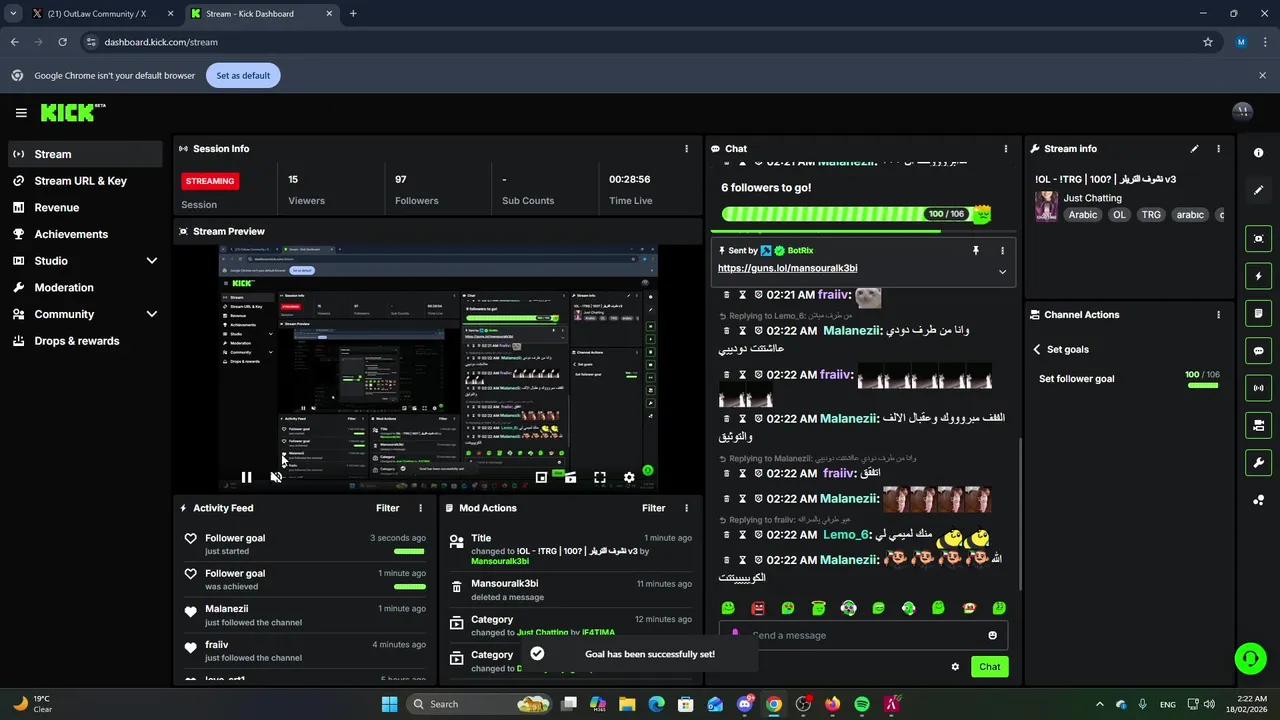
Task: Open stream preview player settings gear
Action: point(629,477)
